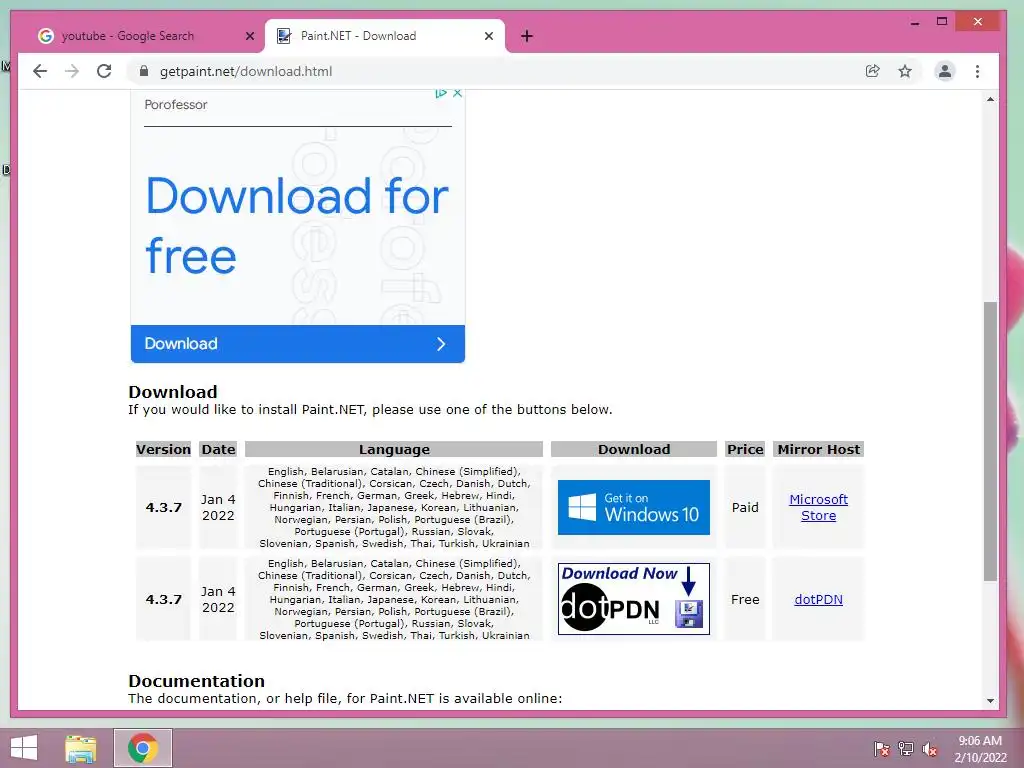The height and width of the screenshot is (768, 1024).
Task: Click the 'Version' column header
Action: pyautogui.click(x=163, y=449)
